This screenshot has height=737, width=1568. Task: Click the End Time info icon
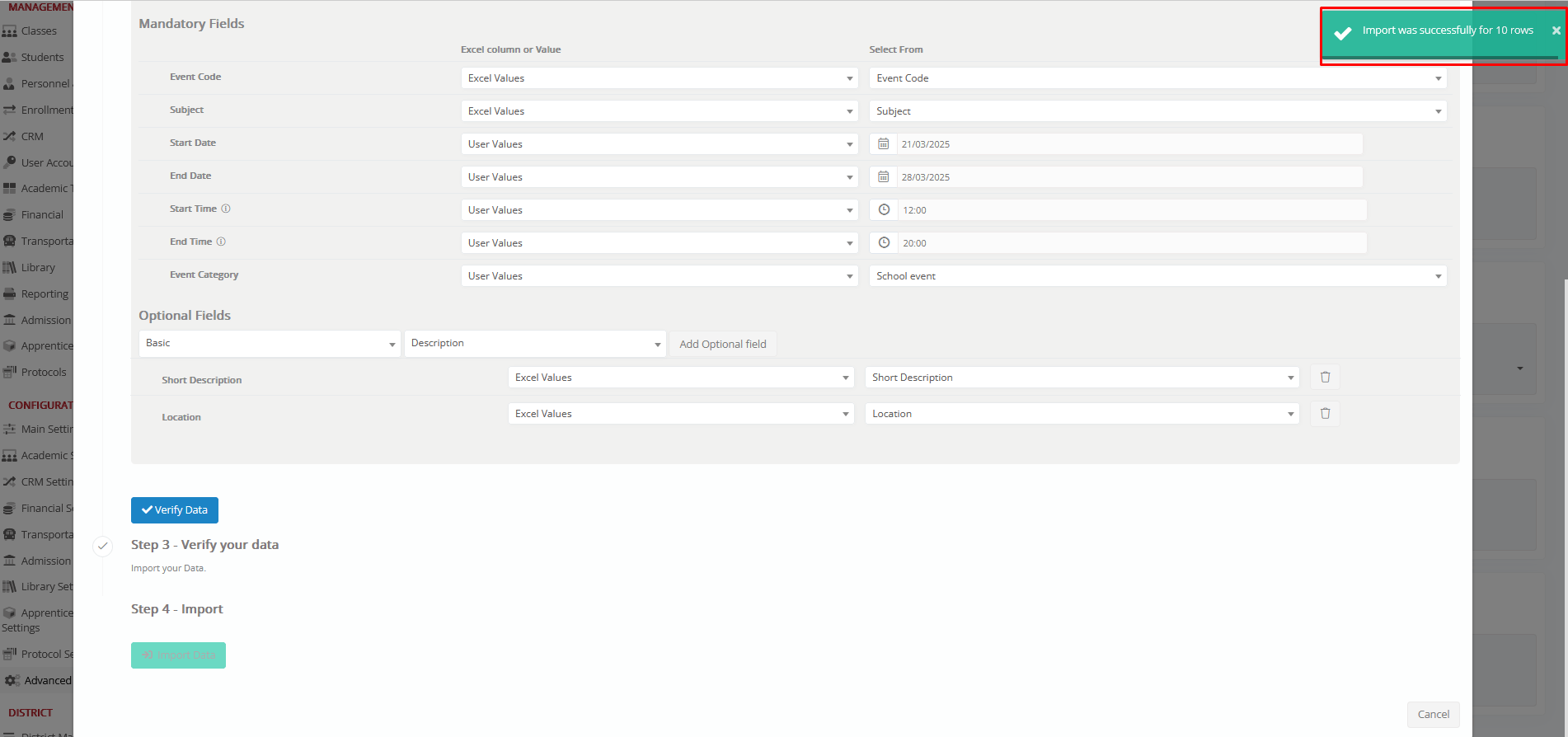[221, 242]
